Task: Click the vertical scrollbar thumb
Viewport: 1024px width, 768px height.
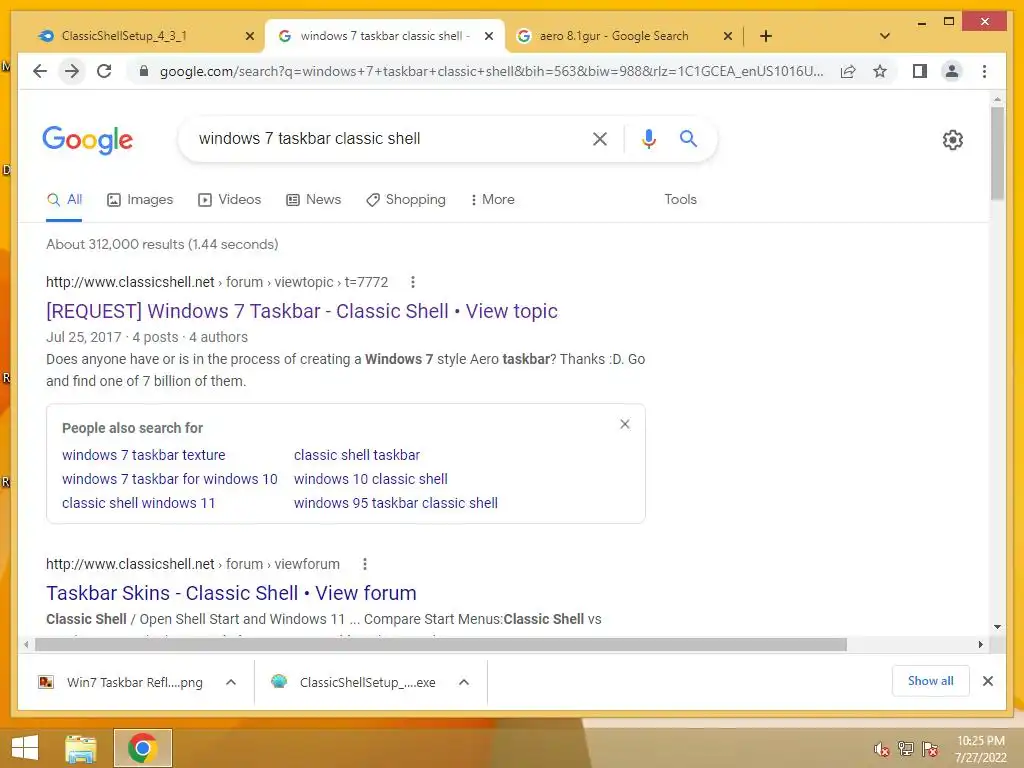Action: [x=997, y=153]
